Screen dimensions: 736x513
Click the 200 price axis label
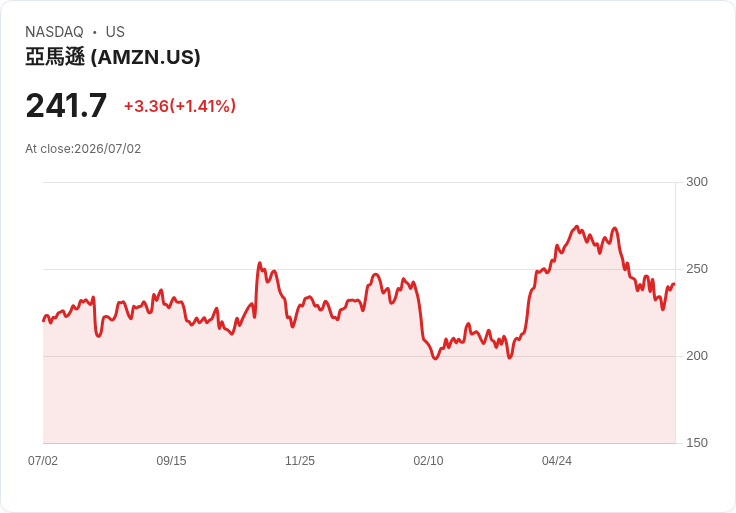(x=697, y=356)
